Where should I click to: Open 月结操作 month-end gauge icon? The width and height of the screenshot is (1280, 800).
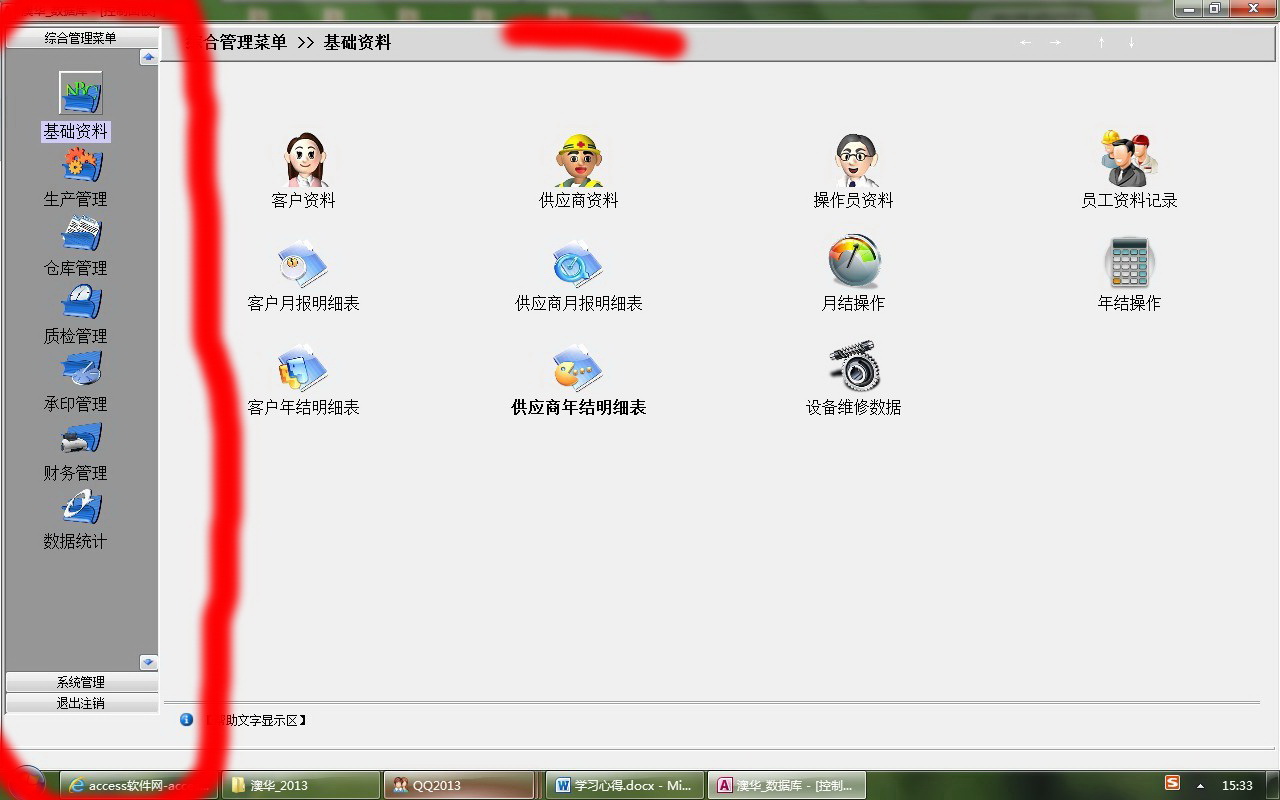pyautogui.click(x=854, y=262)
